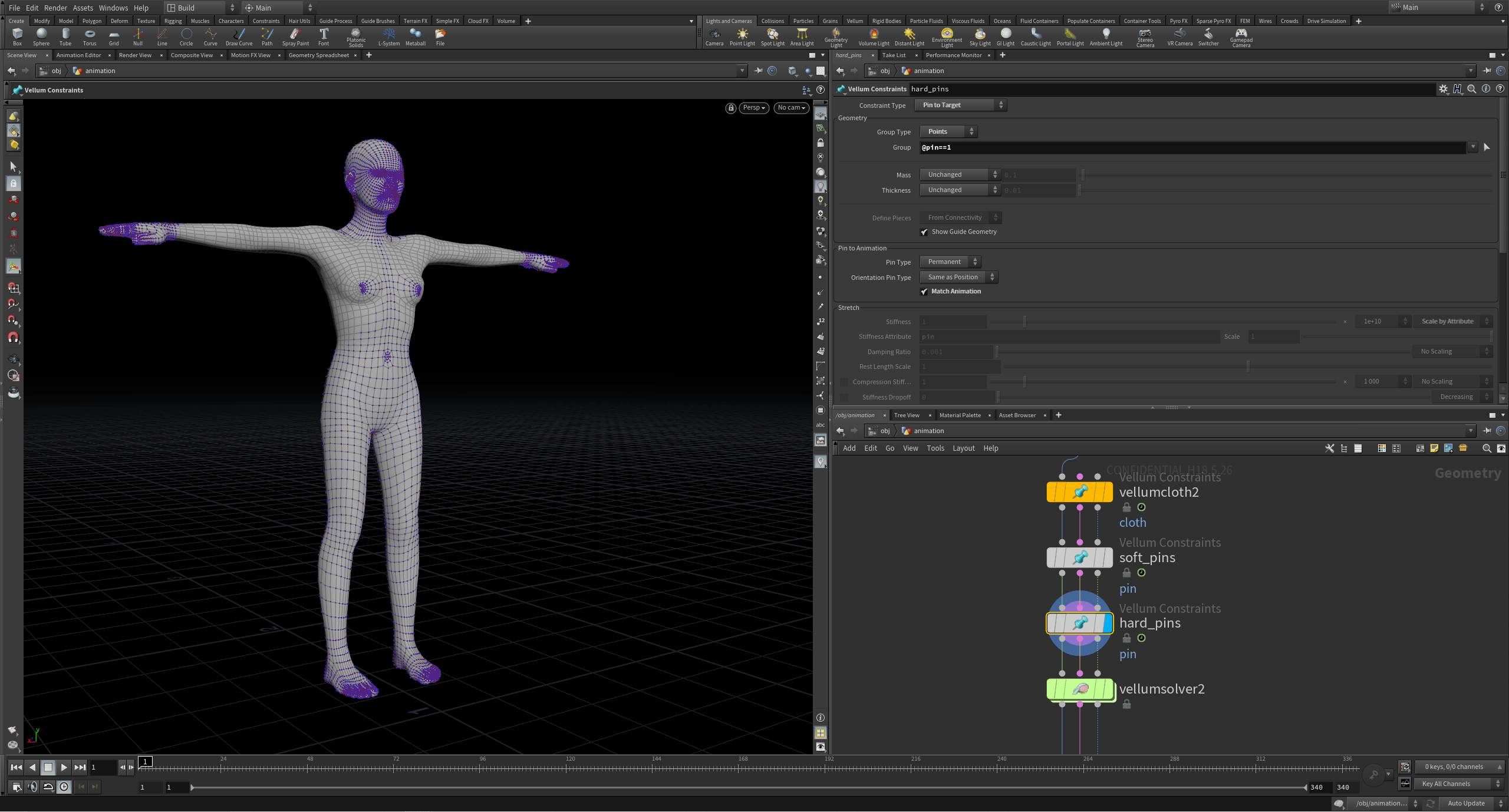Viewport: 1509px width, 812px height.
Task: Open the Constraint Type dropdown
Action: point(960,105)
